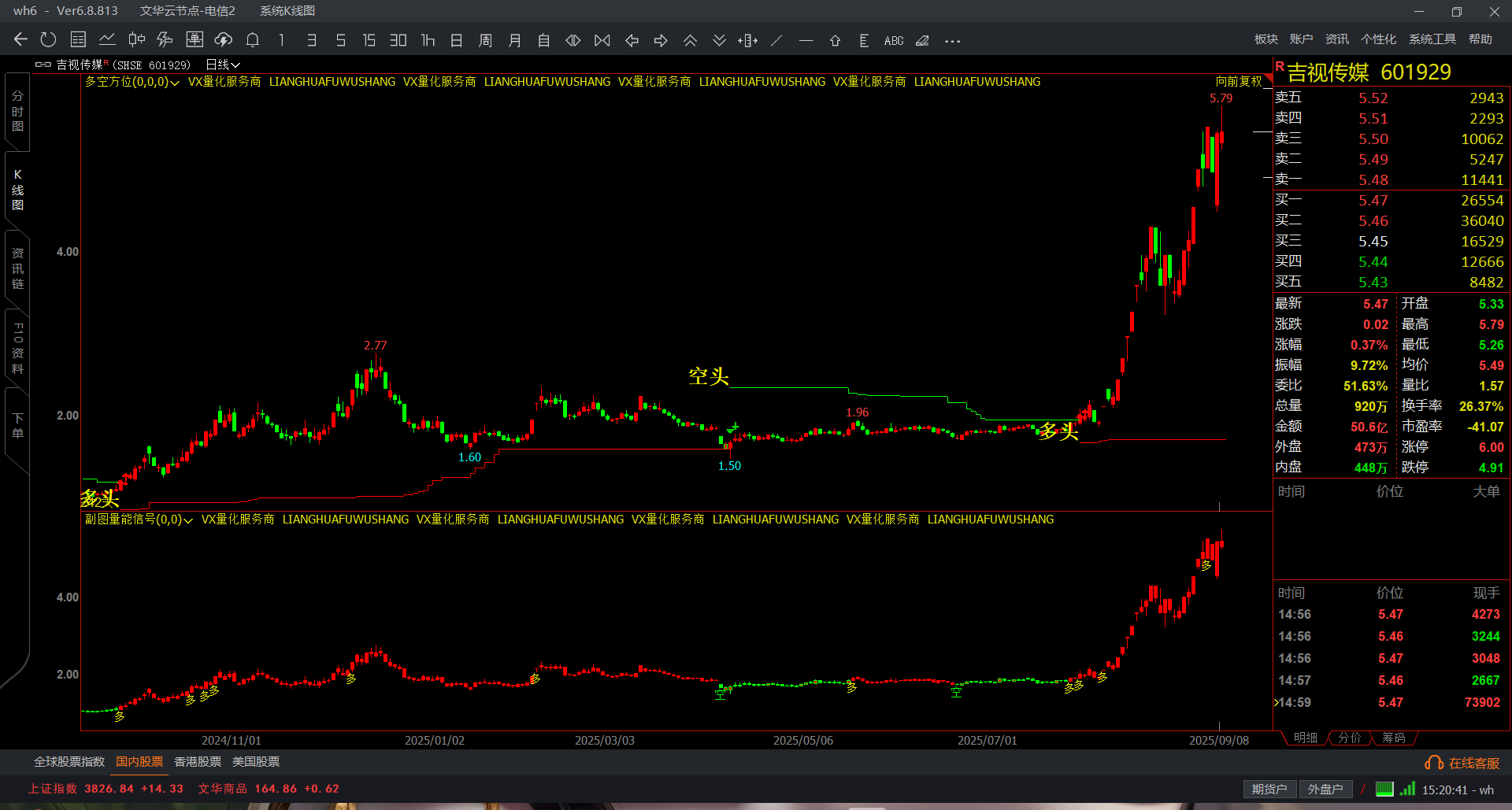The image size is (1512, 810).
Task: Switch to 香港股票 bottom tab
Action: pos(198,762)
